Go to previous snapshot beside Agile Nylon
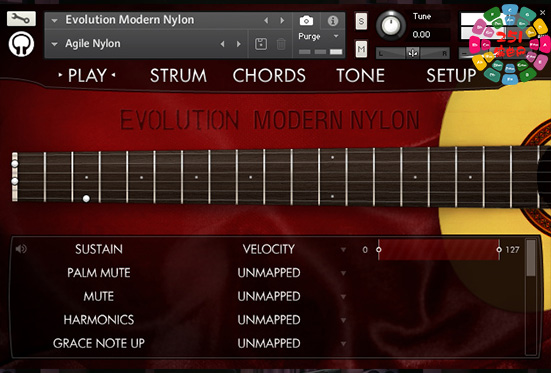The width and height of the screenshot is (551, 373). pyautogui.click(x=222, y=44)
